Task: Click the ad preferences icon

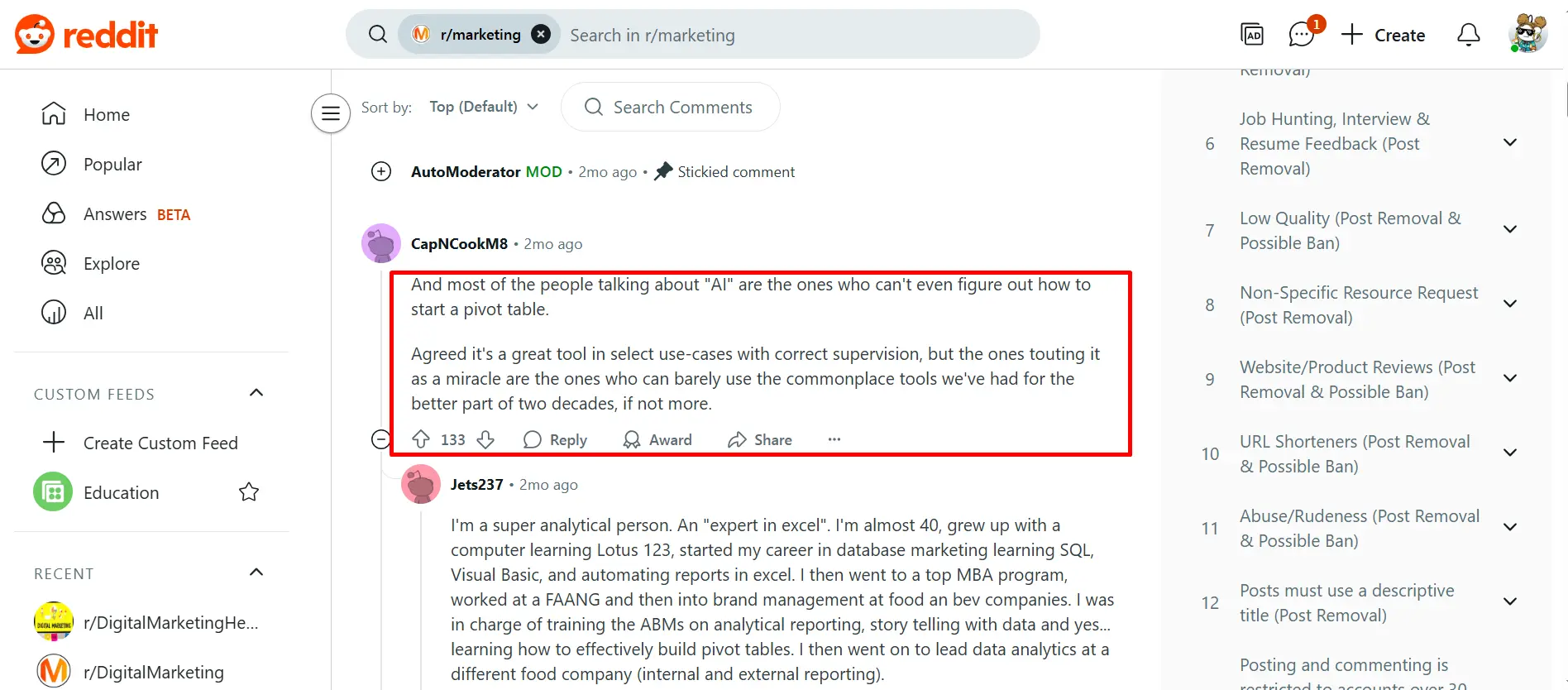Action: click(x=1253, y=35)
